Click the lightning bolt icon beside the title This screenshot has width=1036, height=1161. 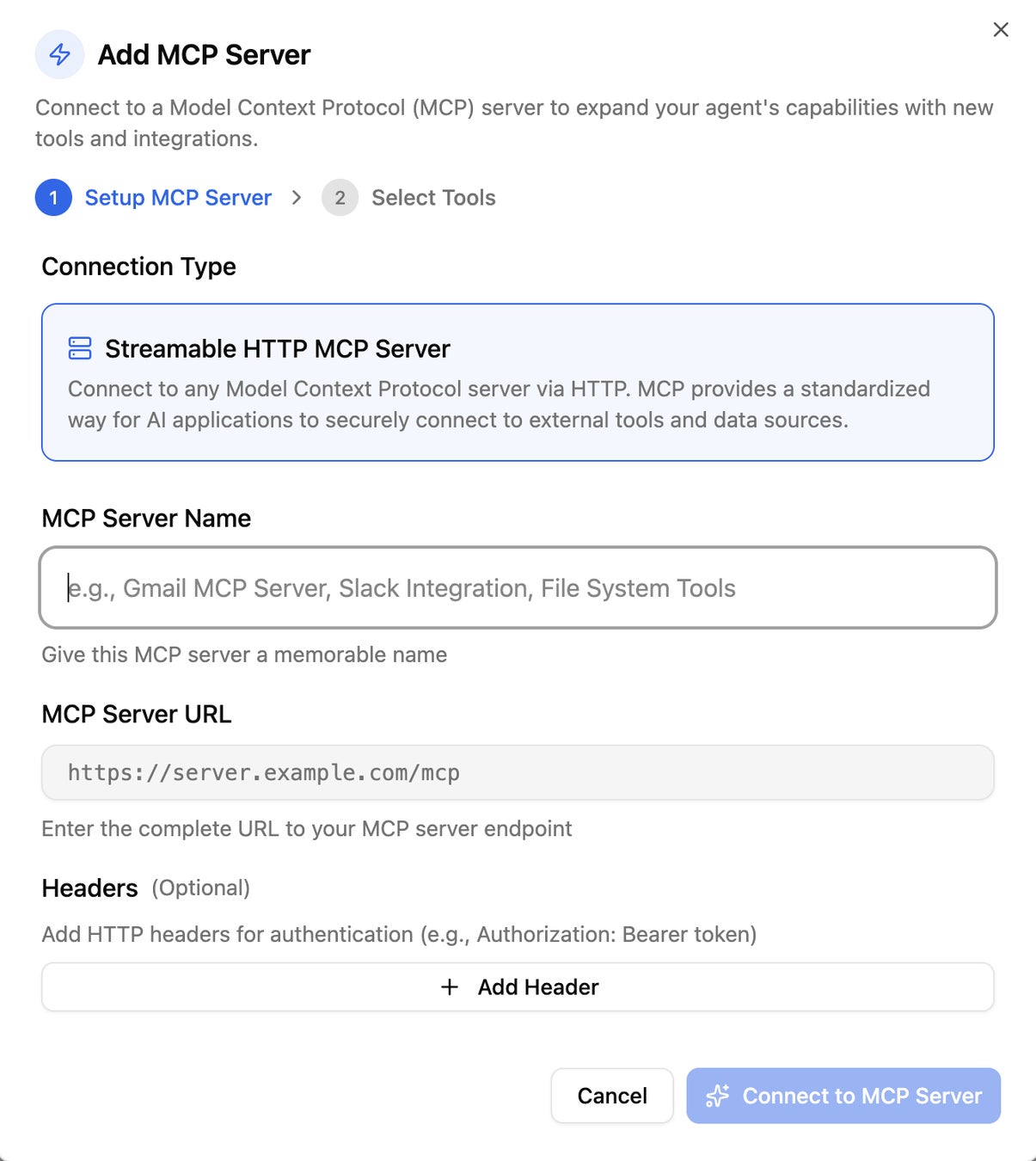point(59,54)
